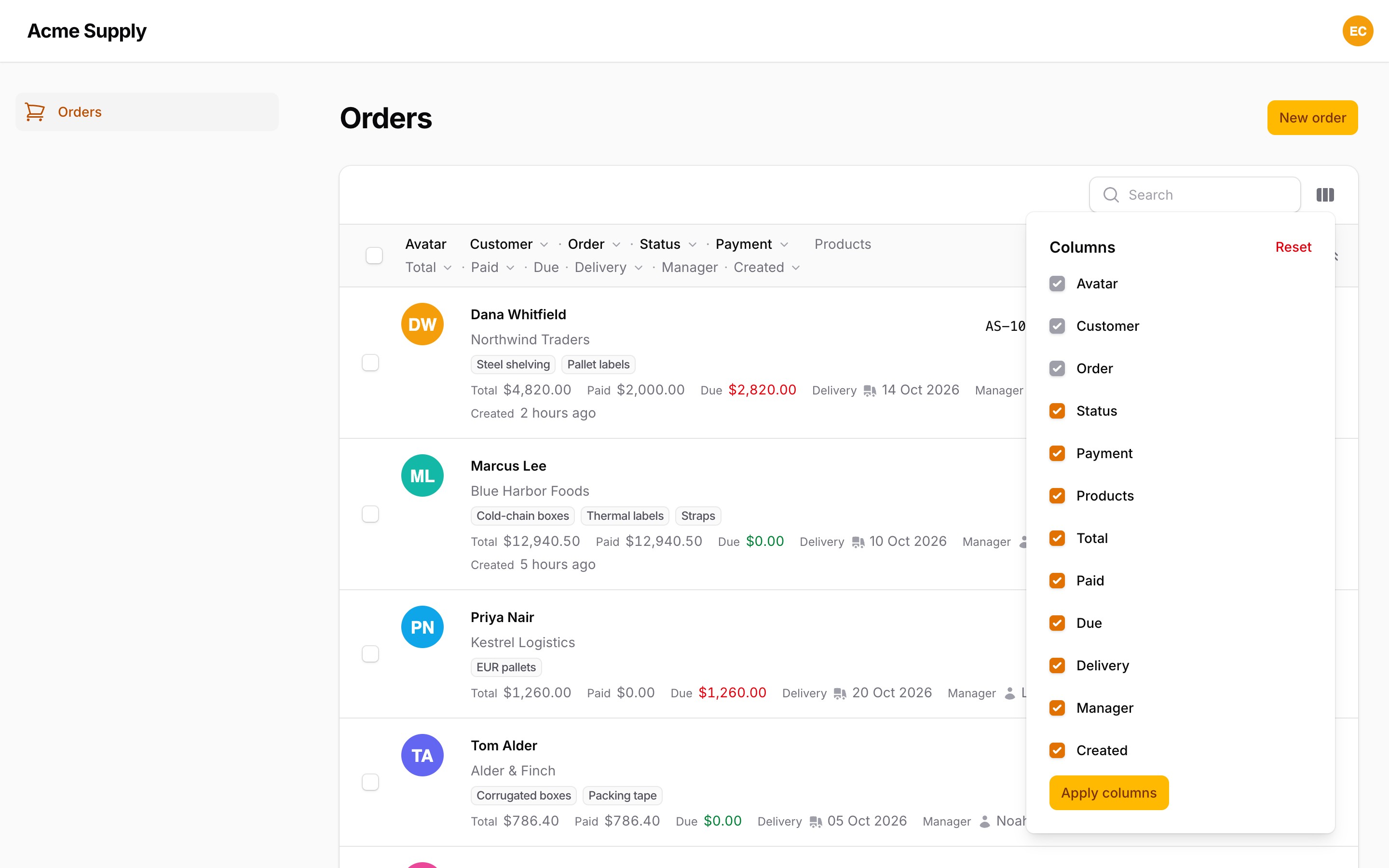Sort by the Delivery column header

click(x=608, y=268)
